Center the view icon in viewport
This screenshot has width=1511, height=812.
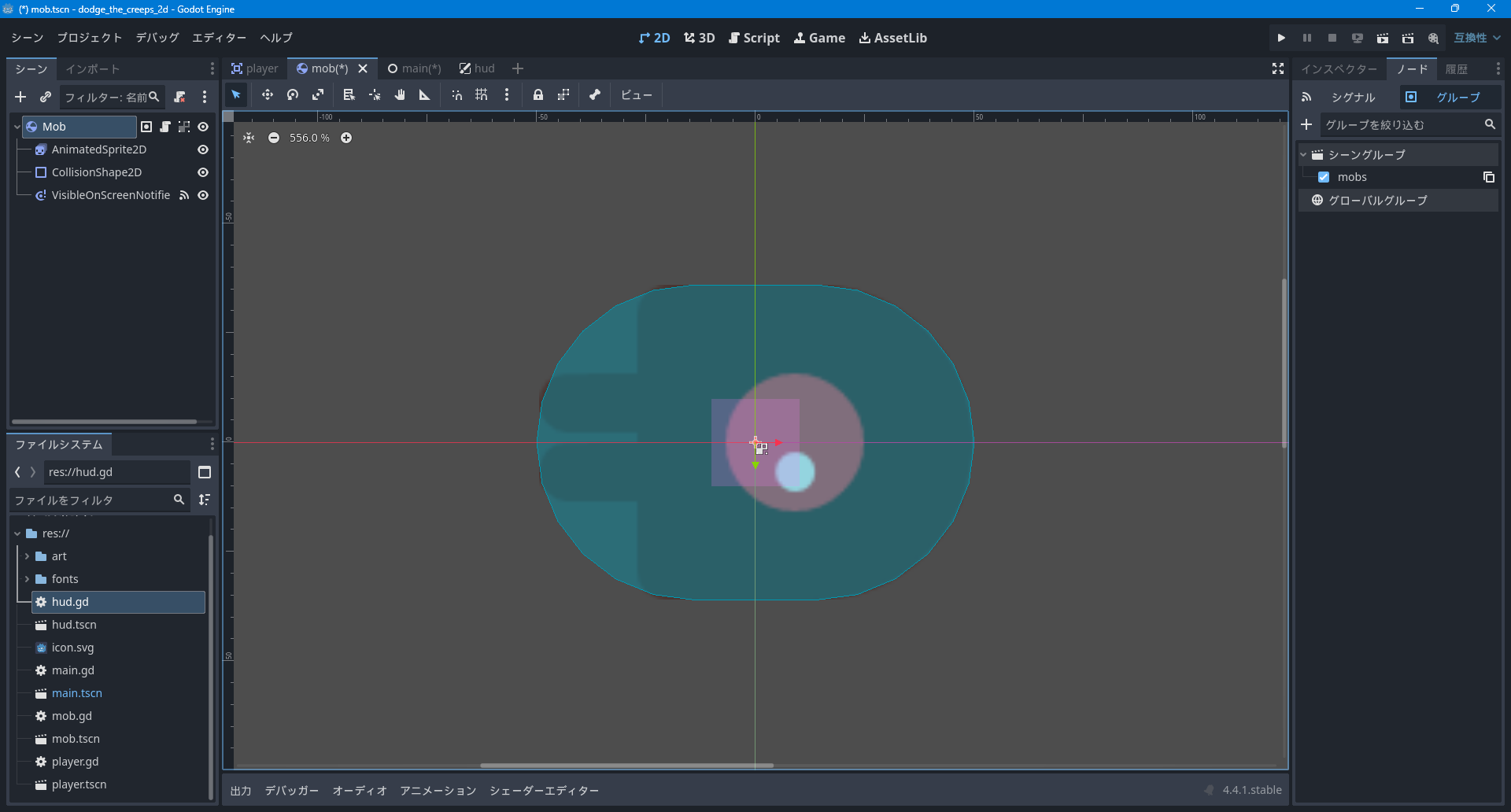(x=249, y=138)
